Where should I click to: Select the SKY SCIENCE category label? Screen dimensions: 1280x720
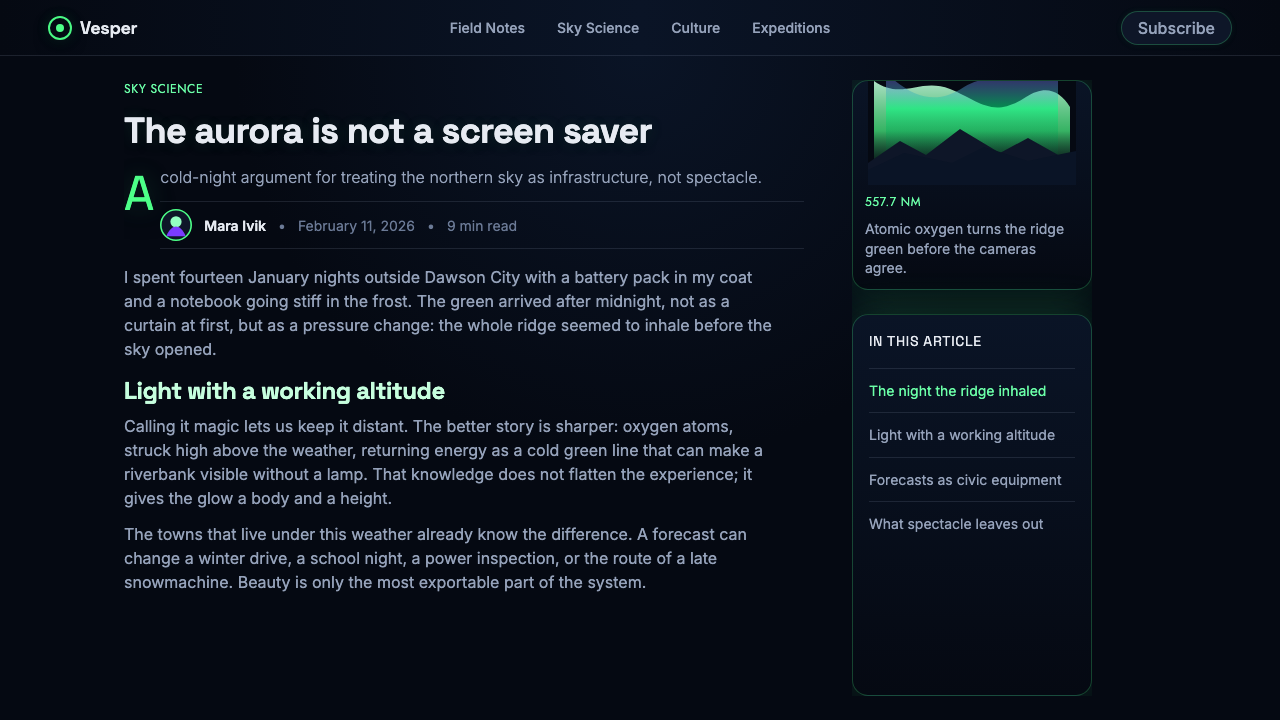point(163,89)
